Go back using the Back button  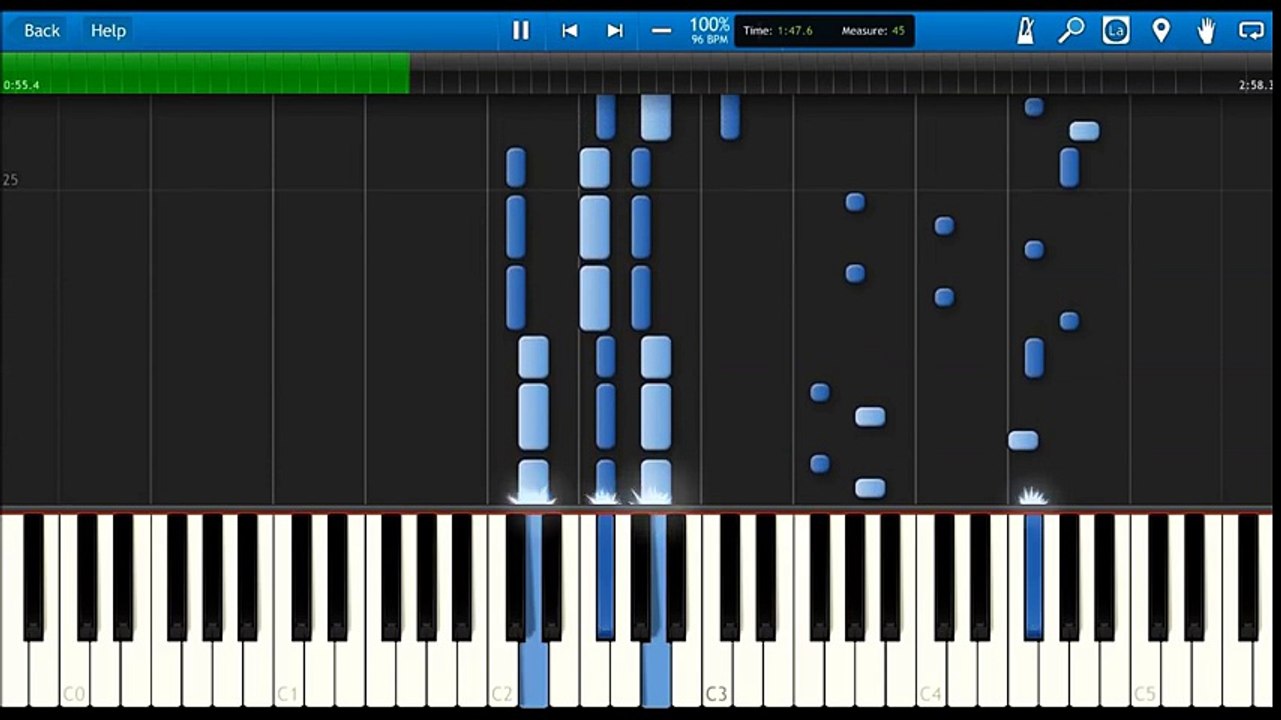tap(42, 30)
